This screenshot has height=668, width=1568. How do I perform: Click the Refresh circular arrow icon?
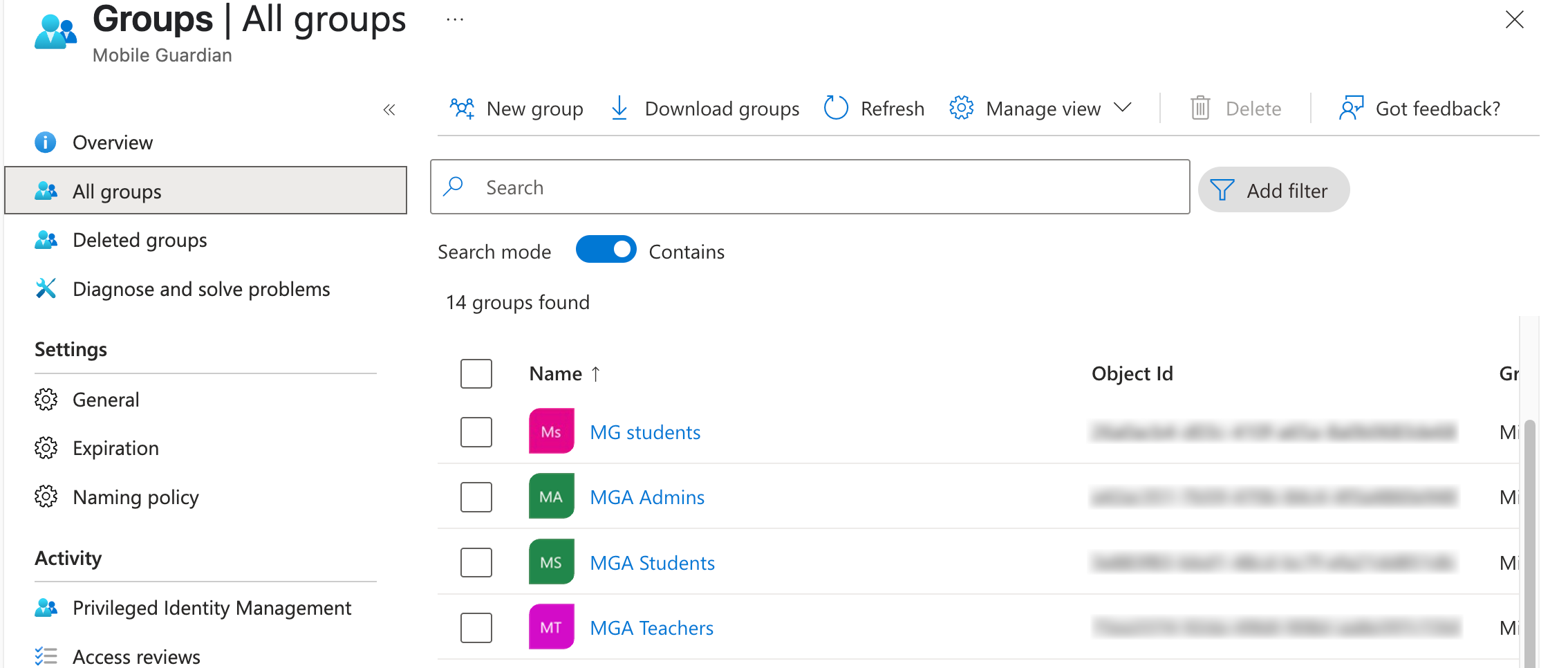[x=836, y=108]
